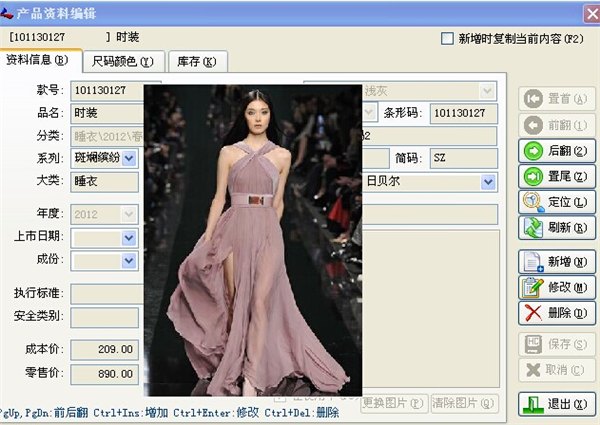This screenshot has width=600, height=425.
Task: Open dropdown arrow left of 条形码 label
Action: 369,112
